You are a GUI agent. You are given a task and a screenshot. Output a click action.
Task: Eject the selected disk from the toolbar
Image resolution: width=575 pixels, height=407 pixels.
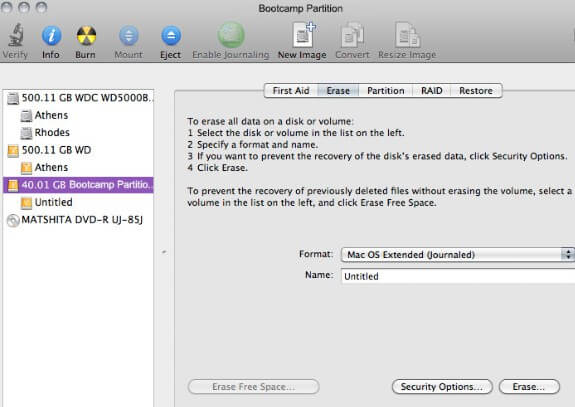coord(171,36)
